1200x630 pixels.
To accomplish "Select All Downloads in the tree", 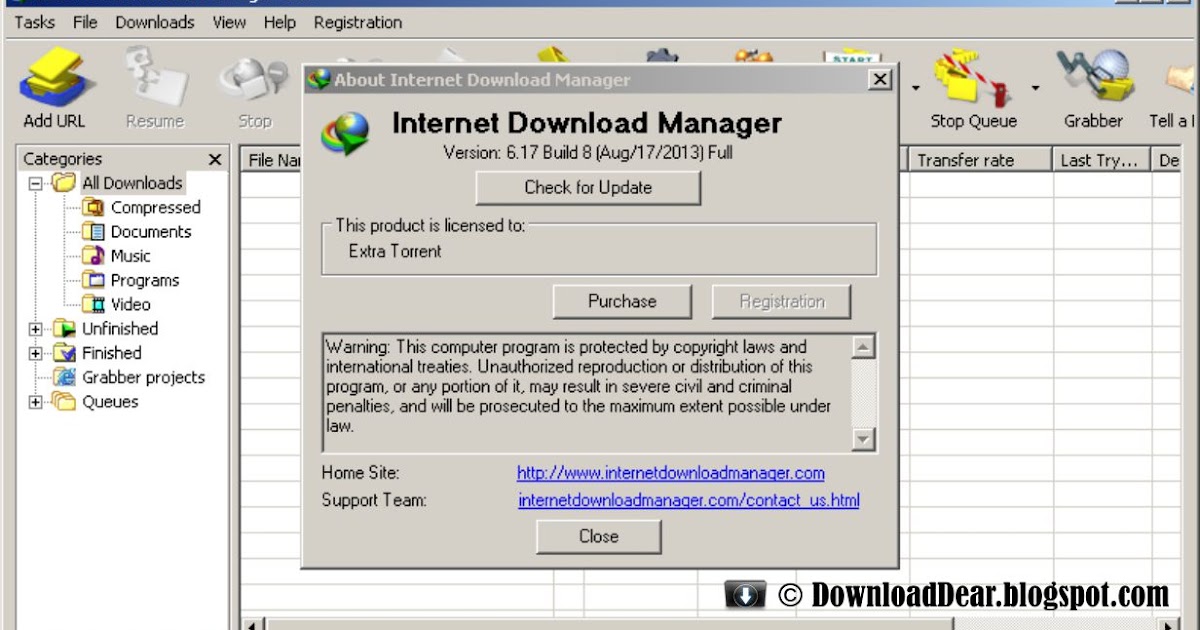I will [x=132, y=183].
